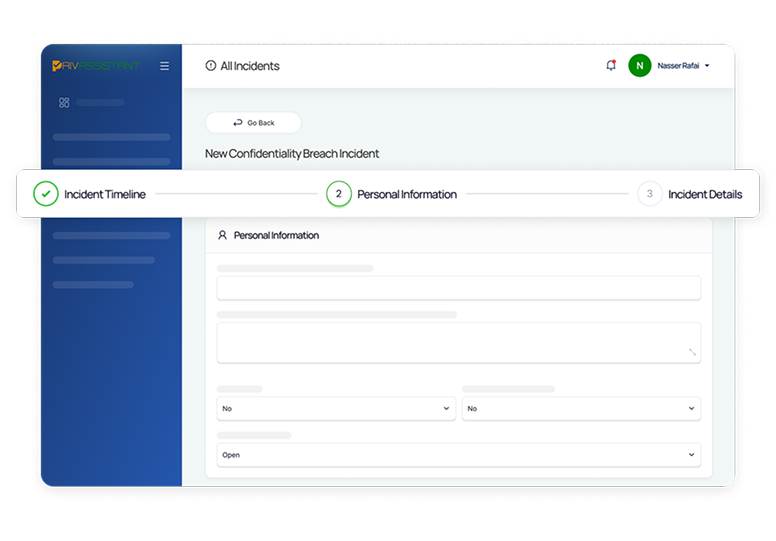Image resolution: width=776 pixels, height=541 pixels.
Task: Switch to the Personal Information step
Action: tap(406, 194)
